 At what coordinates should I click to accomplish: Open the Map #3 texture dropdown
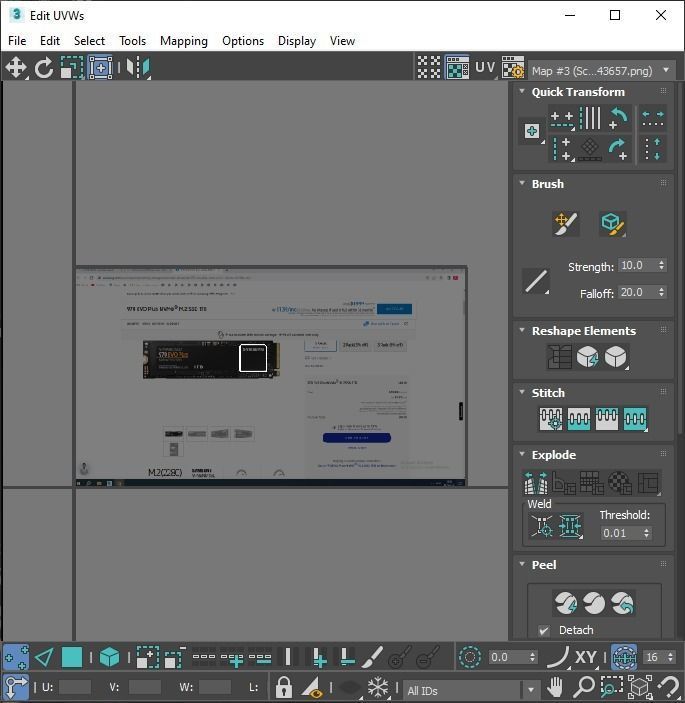602,71
